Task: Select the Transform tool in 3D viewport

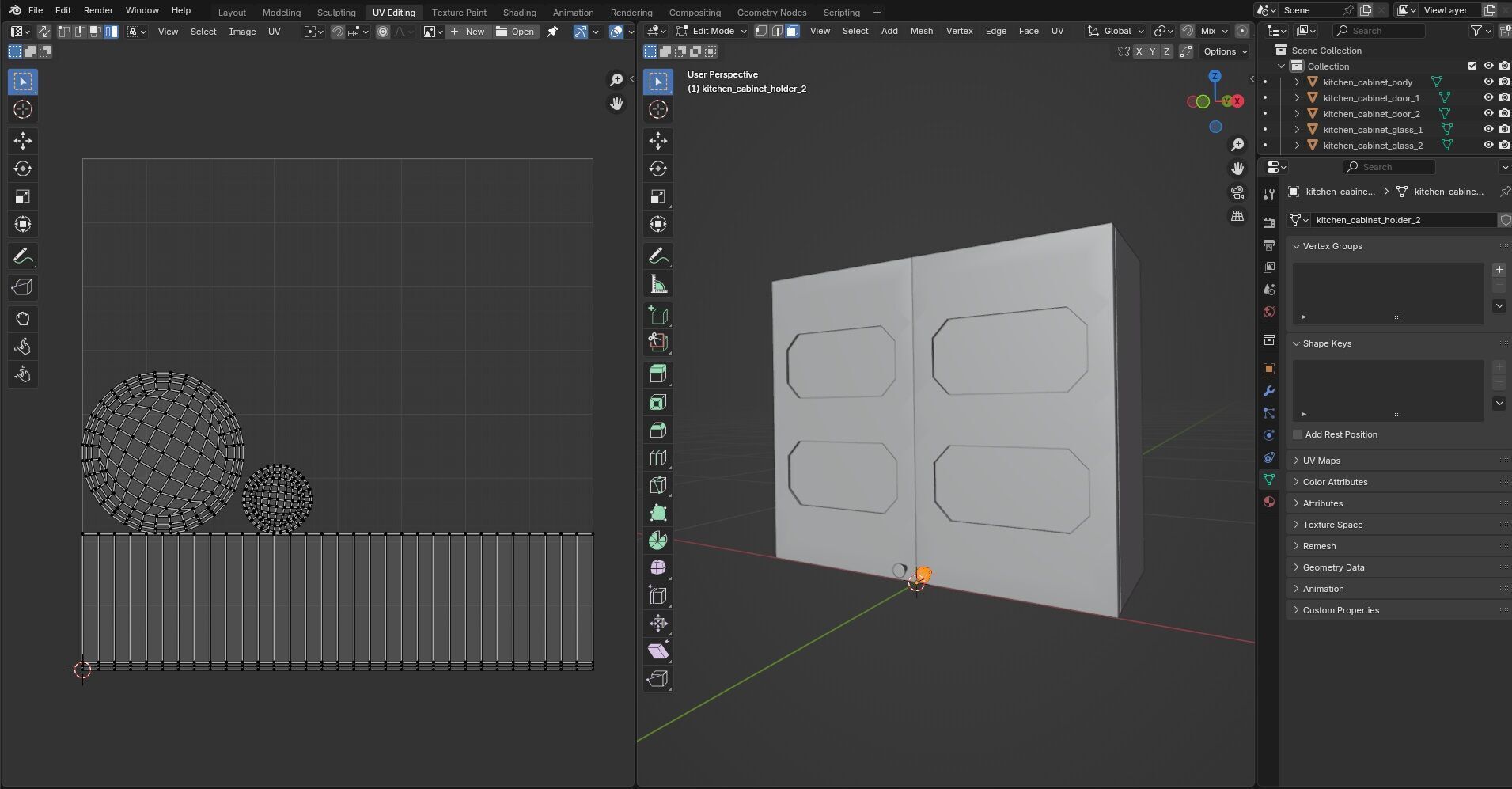Action: pos(658,224)
